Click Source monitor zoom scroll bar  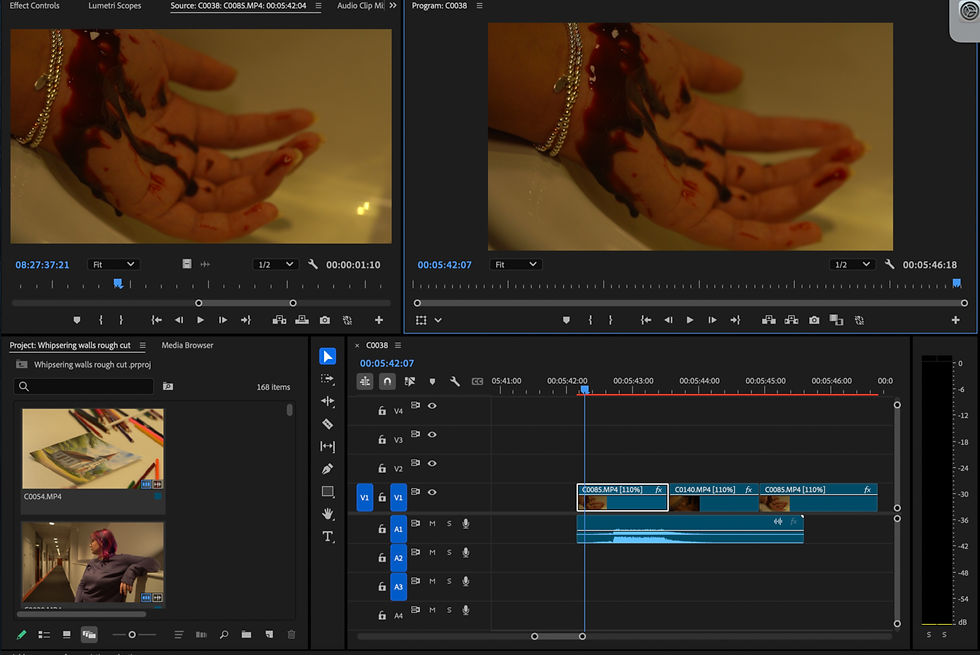coord(246,303)
